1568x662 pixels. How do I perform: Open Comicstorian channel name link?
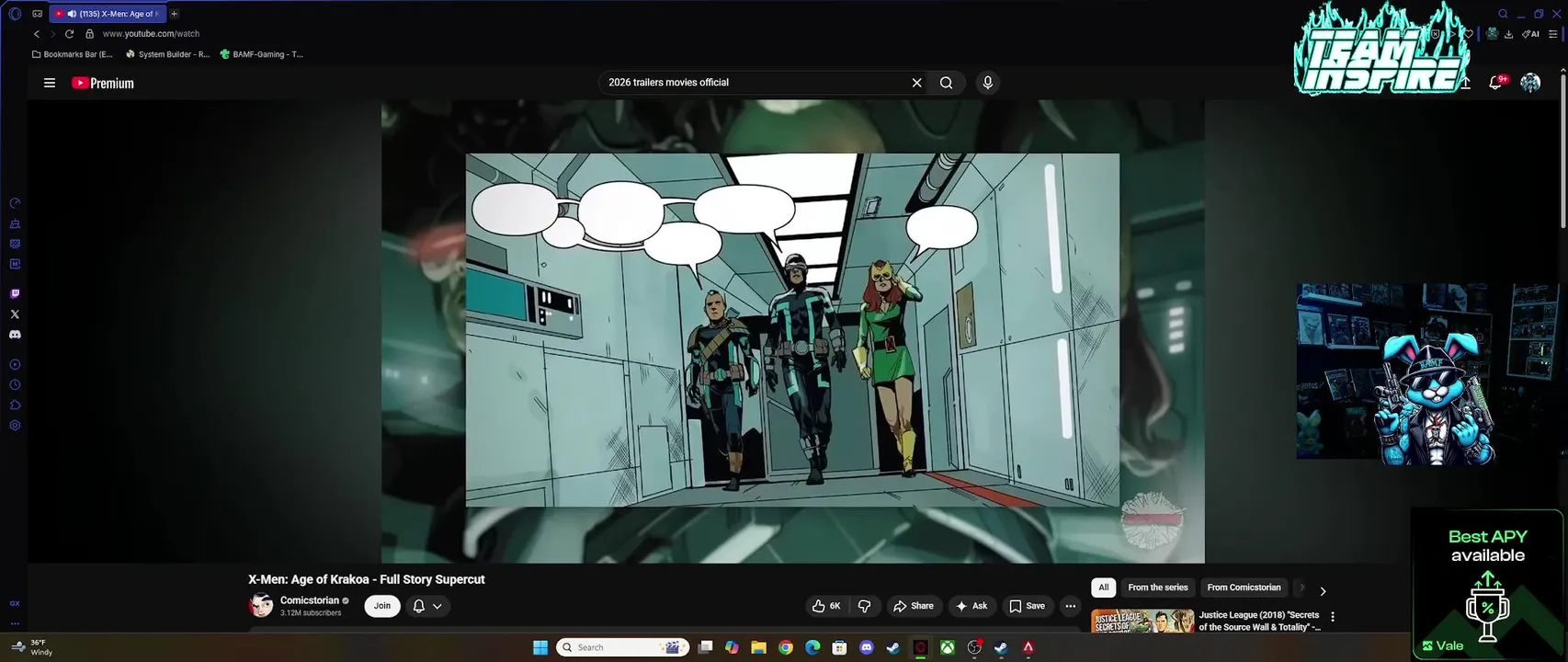tap(309, 600)
